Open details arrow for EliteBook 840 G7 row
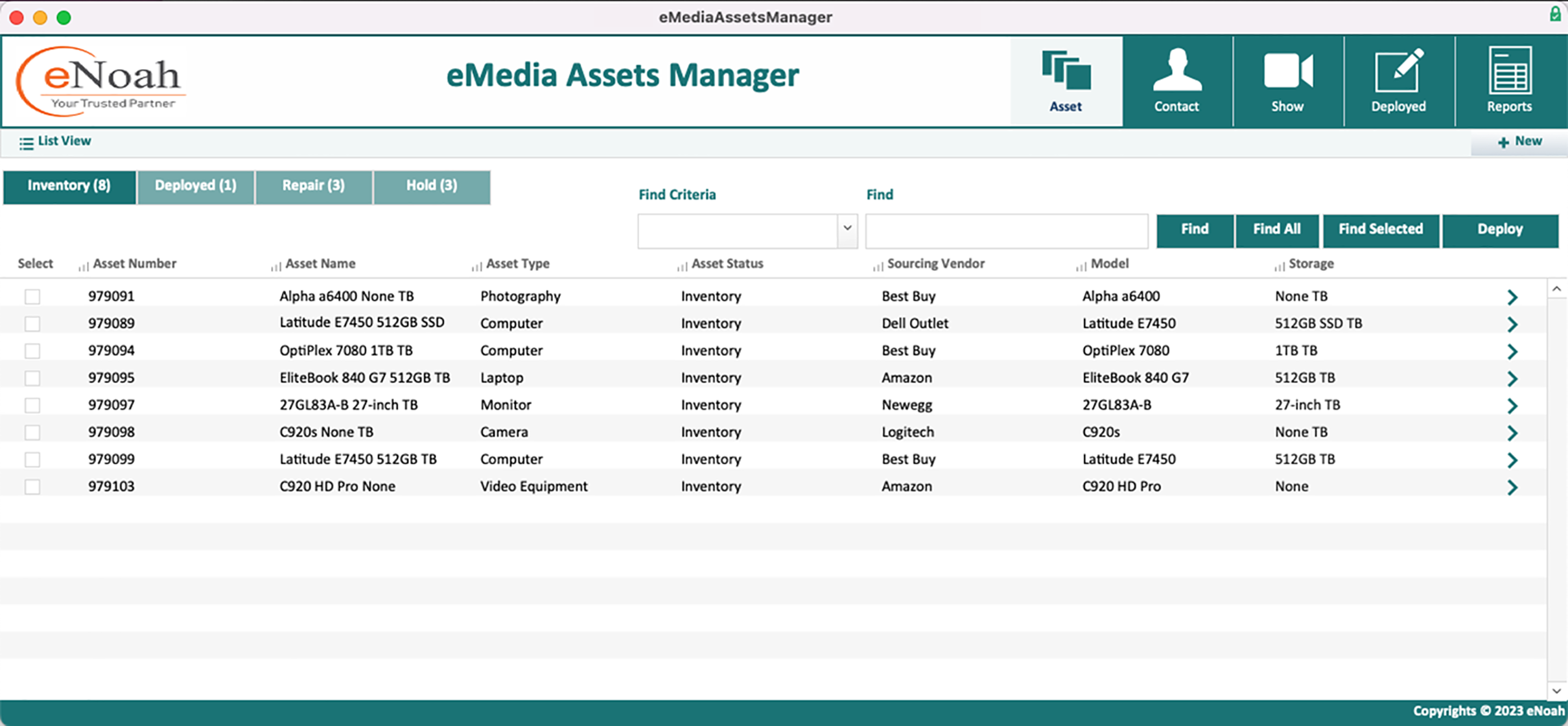Viewport: 1568px width, 726px height. coord(1512,379)
